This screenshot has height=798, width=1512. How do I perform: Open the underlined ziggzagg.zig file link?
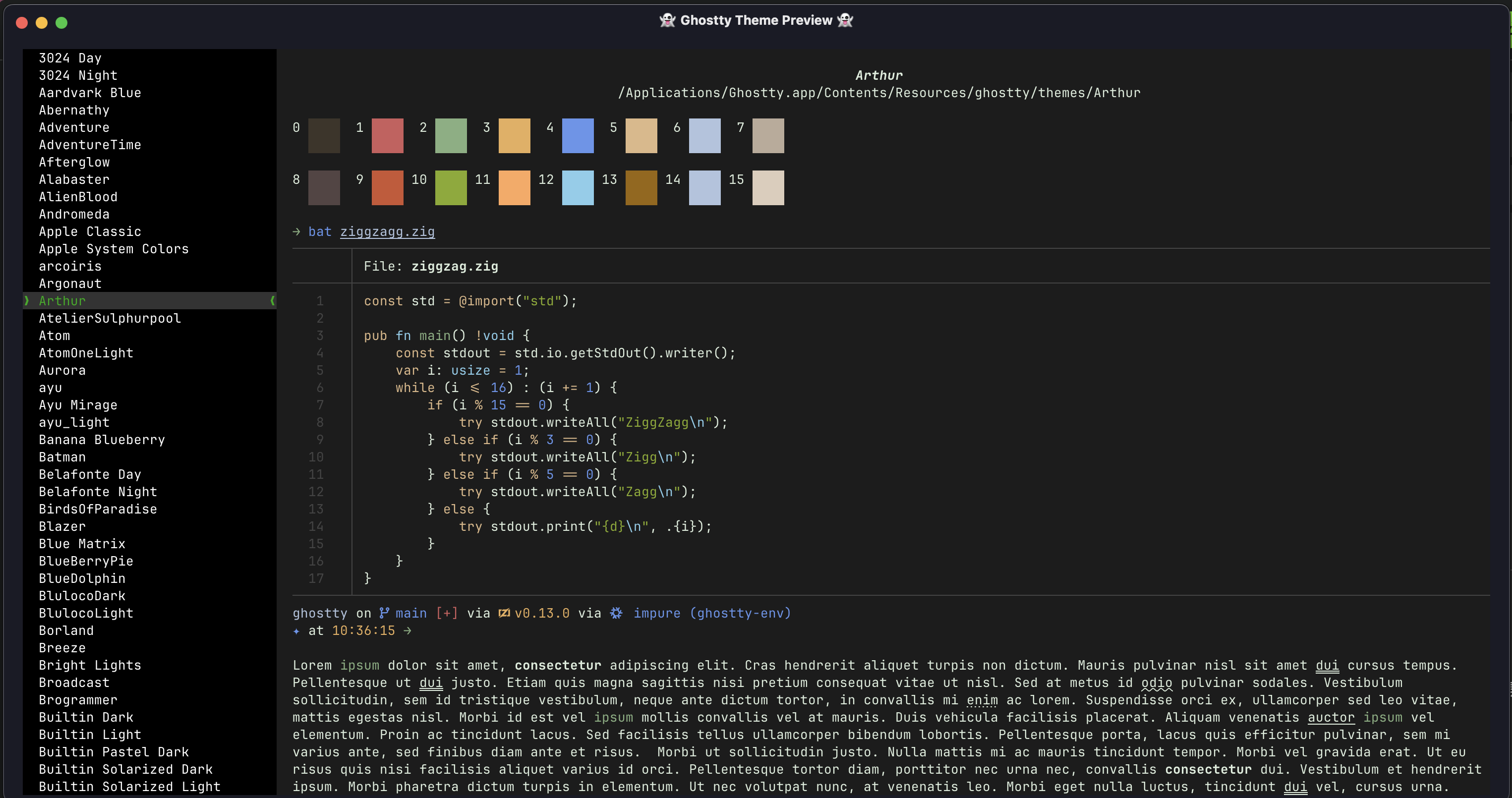click(387, 232)
